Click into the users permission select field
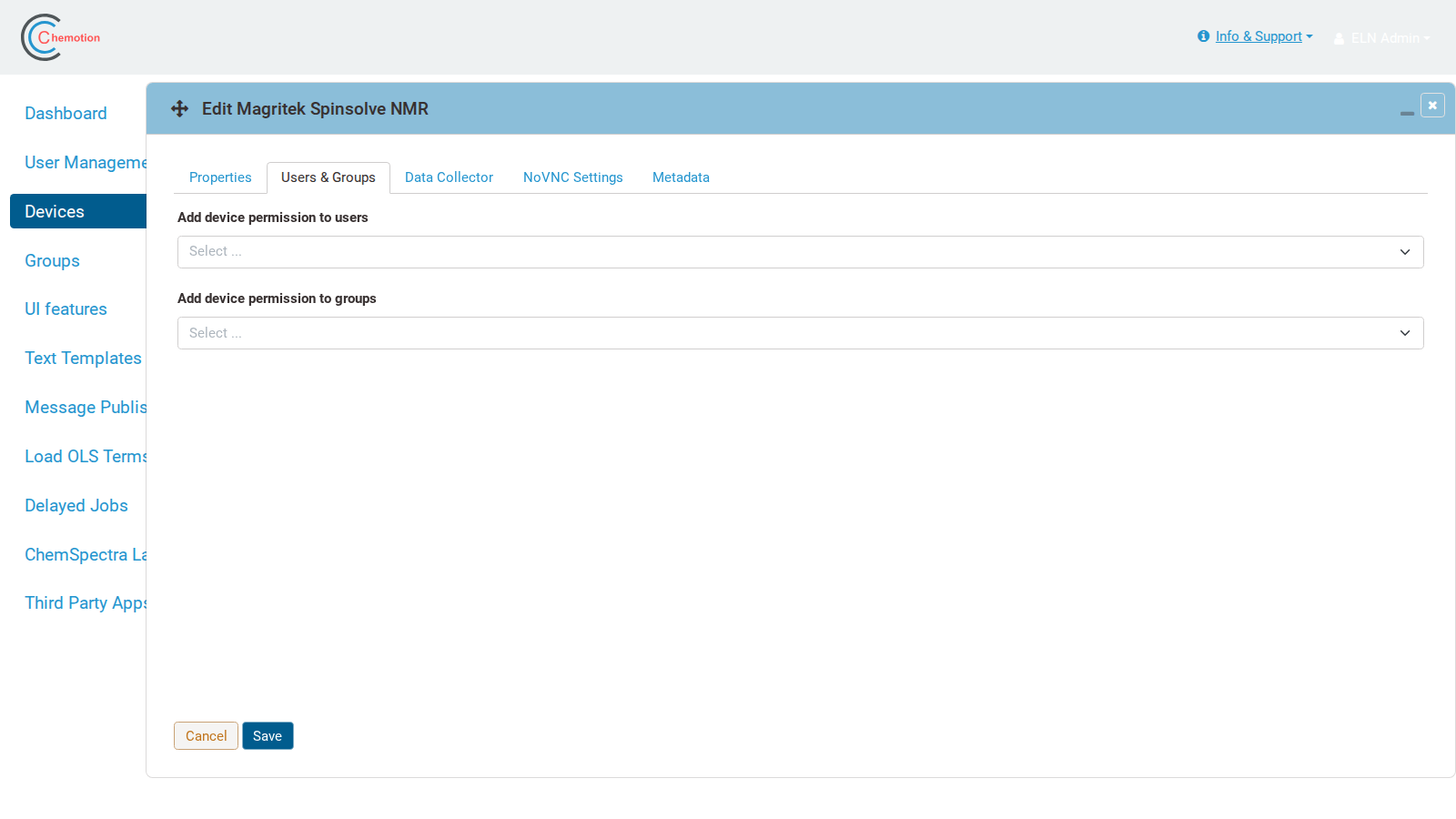This screenshot has width=1456, height=819. [800, 252]
